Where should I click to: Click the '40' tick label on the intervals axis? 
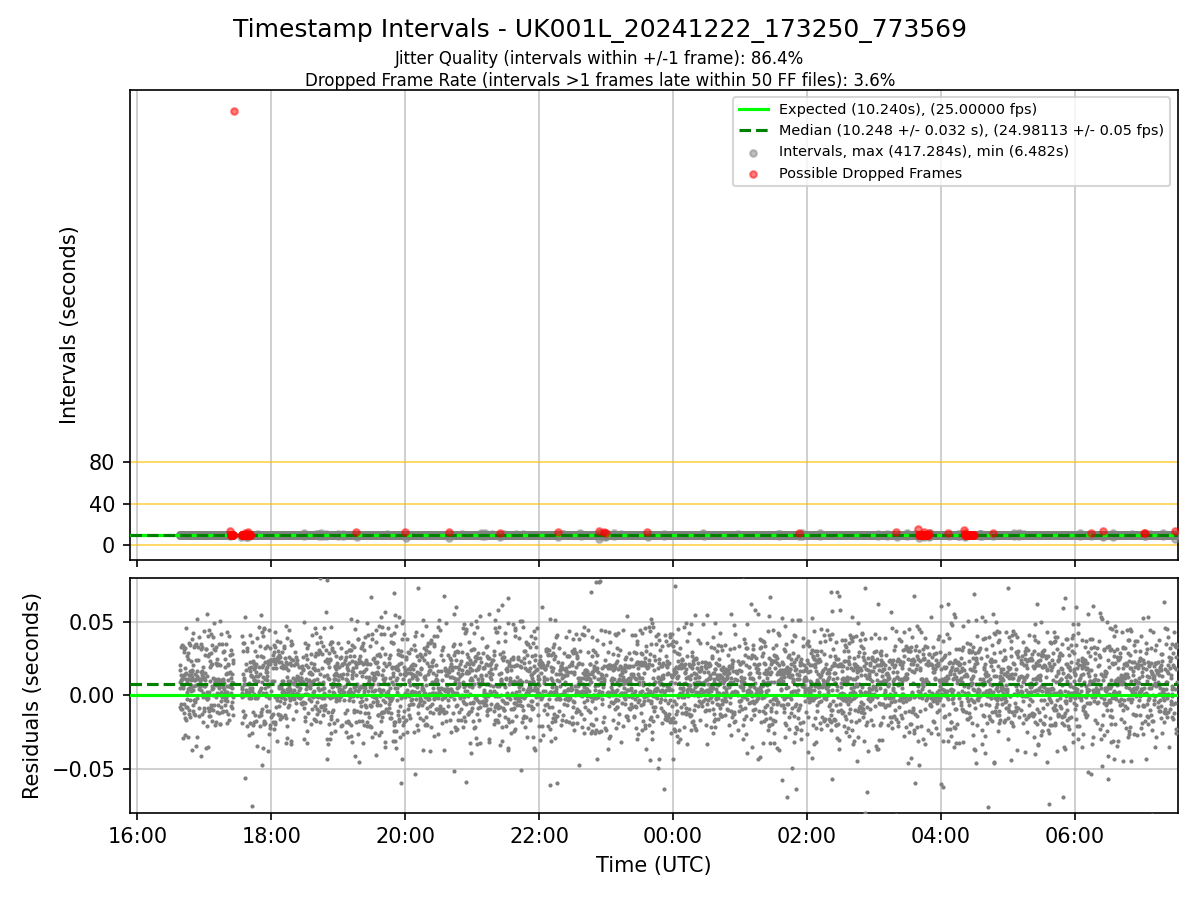pos(104,504)
